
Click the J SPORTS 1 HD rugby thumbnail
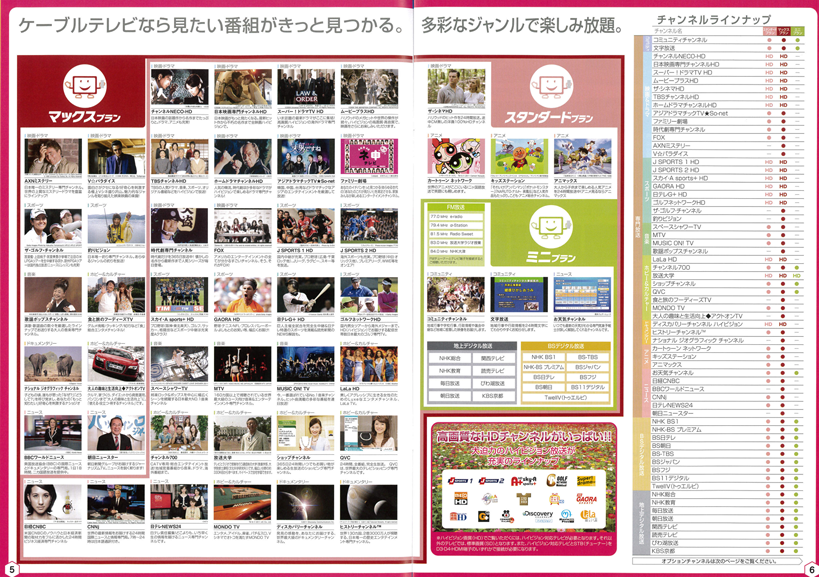click(306, 226)
